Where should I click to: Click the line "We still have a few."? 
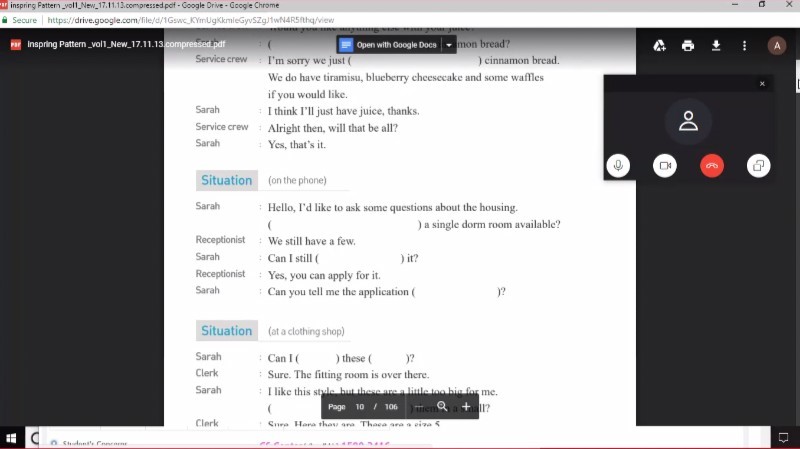312,241
